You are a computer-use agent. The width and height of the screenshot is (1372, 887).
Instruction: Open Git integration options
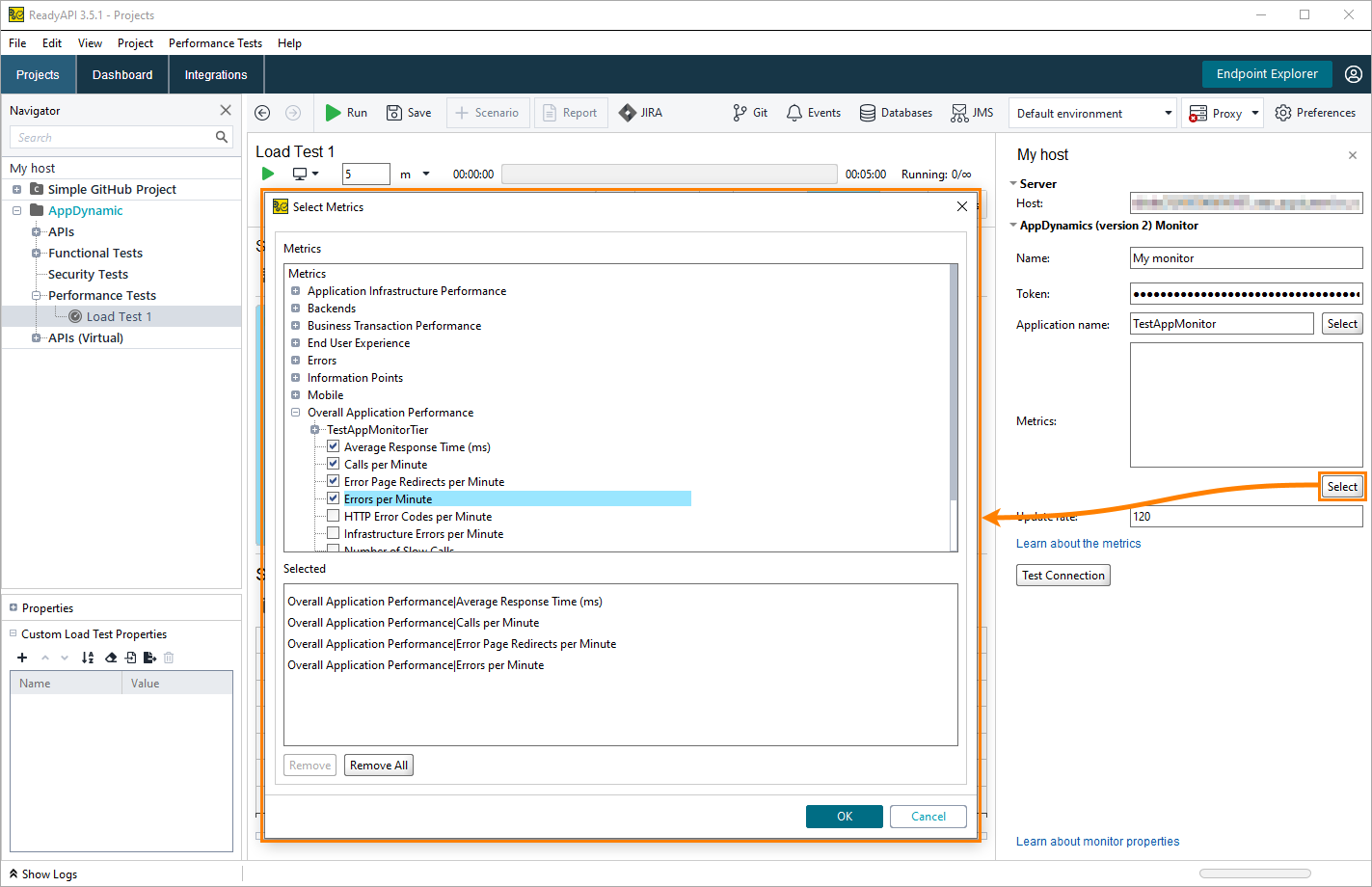tap(750, 112)
